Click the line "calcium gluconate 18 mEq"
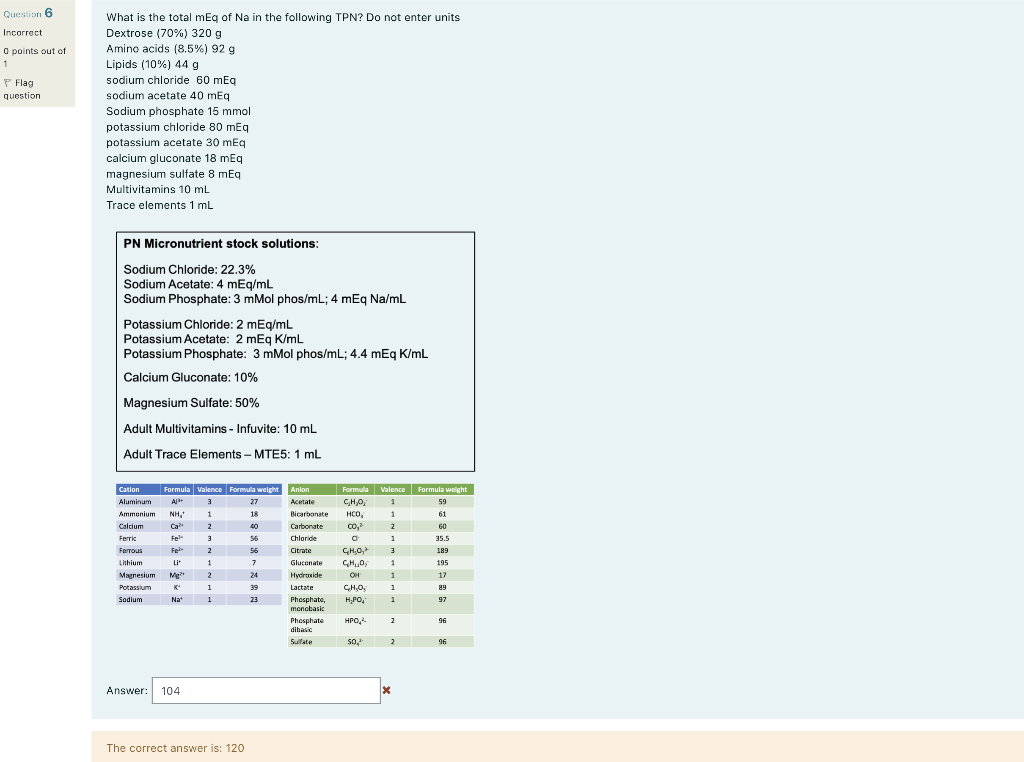This screenshot has width=1024, height=762. click(x=174, y=159)
